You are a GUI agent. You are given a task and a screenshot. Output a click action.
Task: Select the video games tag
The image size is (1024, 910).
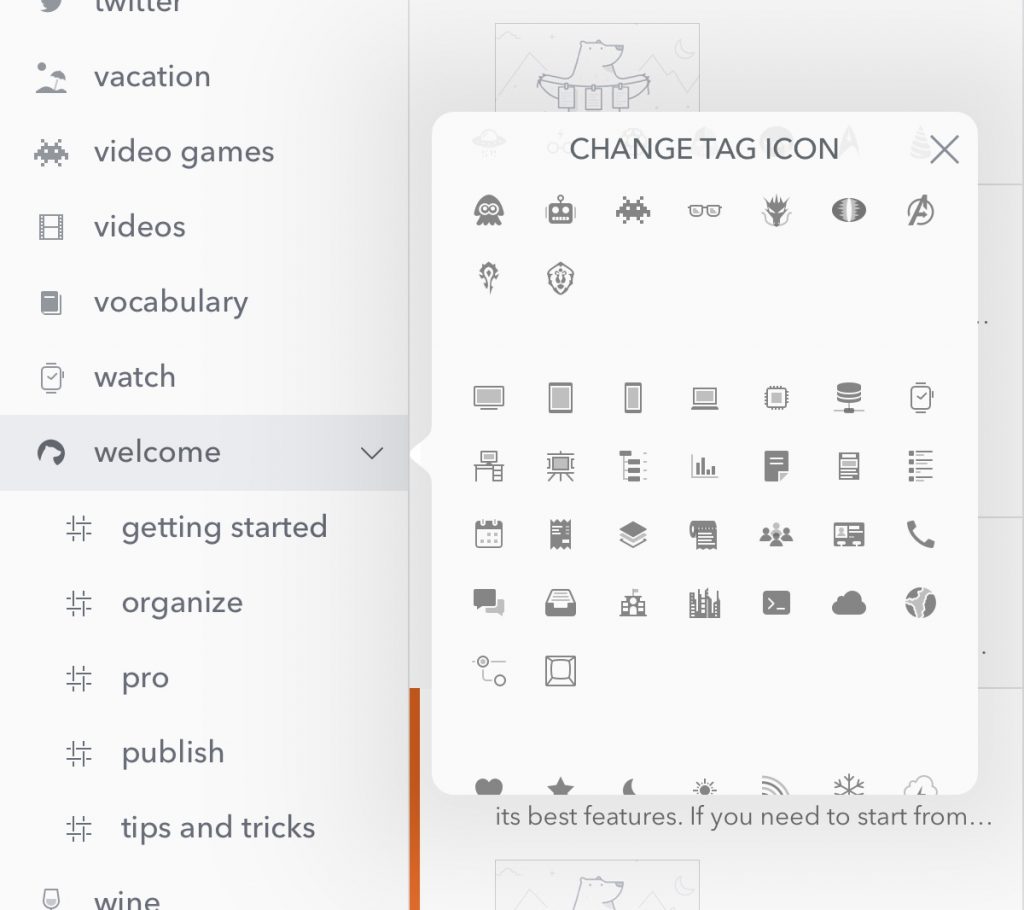[x=183, y=152]
